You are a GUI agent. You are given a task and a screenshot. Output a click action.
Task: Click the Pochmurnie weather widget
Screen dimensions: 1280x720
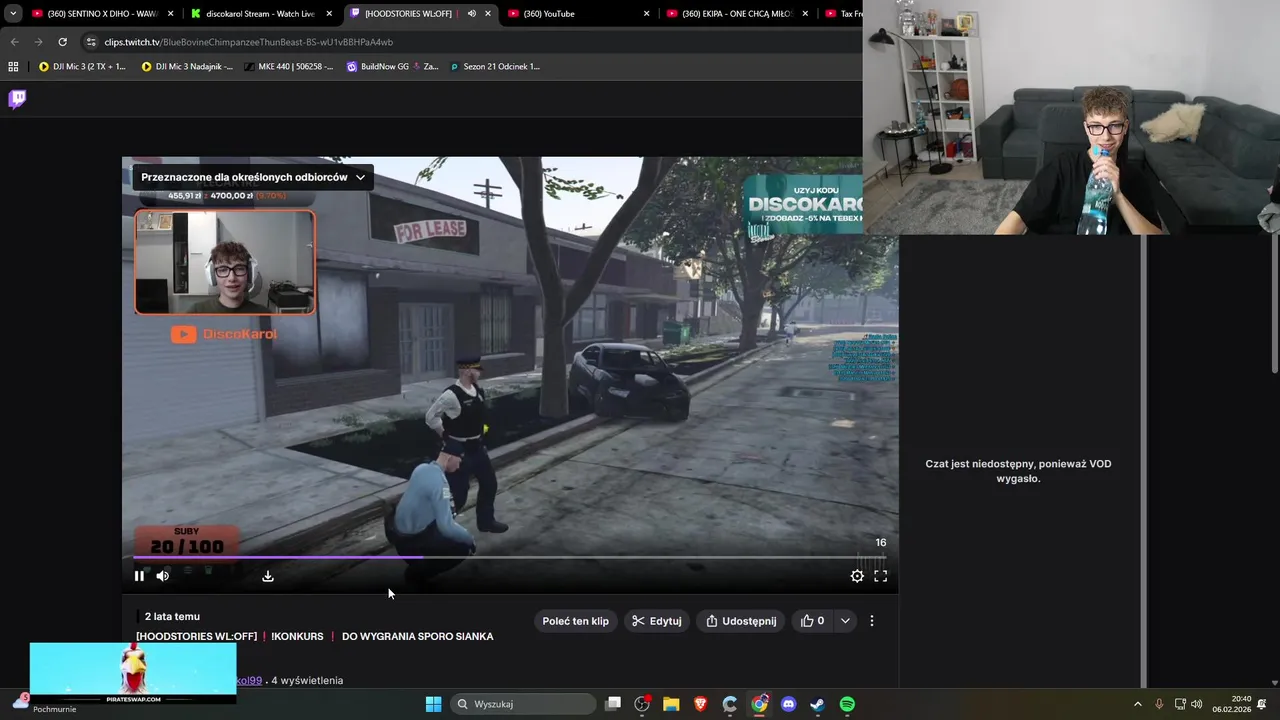pos(44,703)
